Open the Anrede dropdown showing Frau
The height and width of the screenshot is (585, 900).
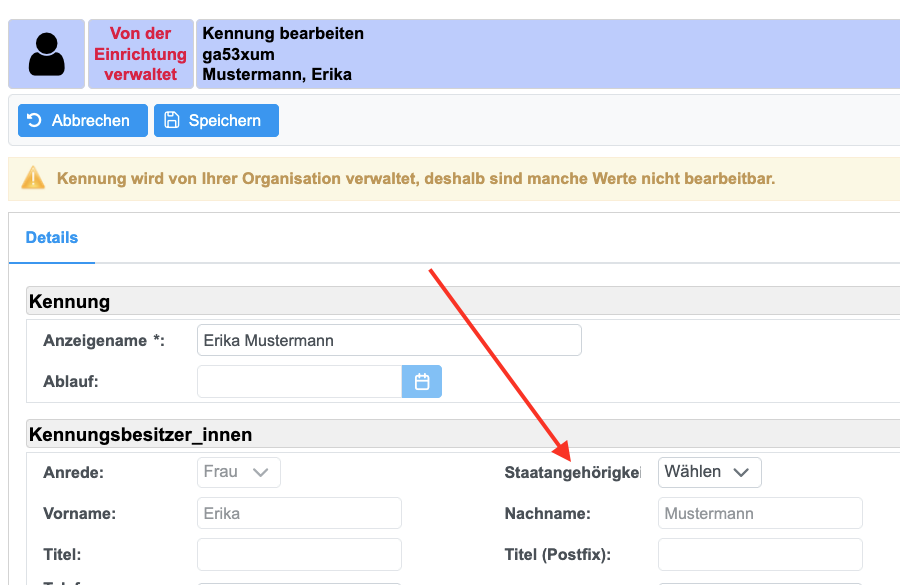tap(238, 472)
